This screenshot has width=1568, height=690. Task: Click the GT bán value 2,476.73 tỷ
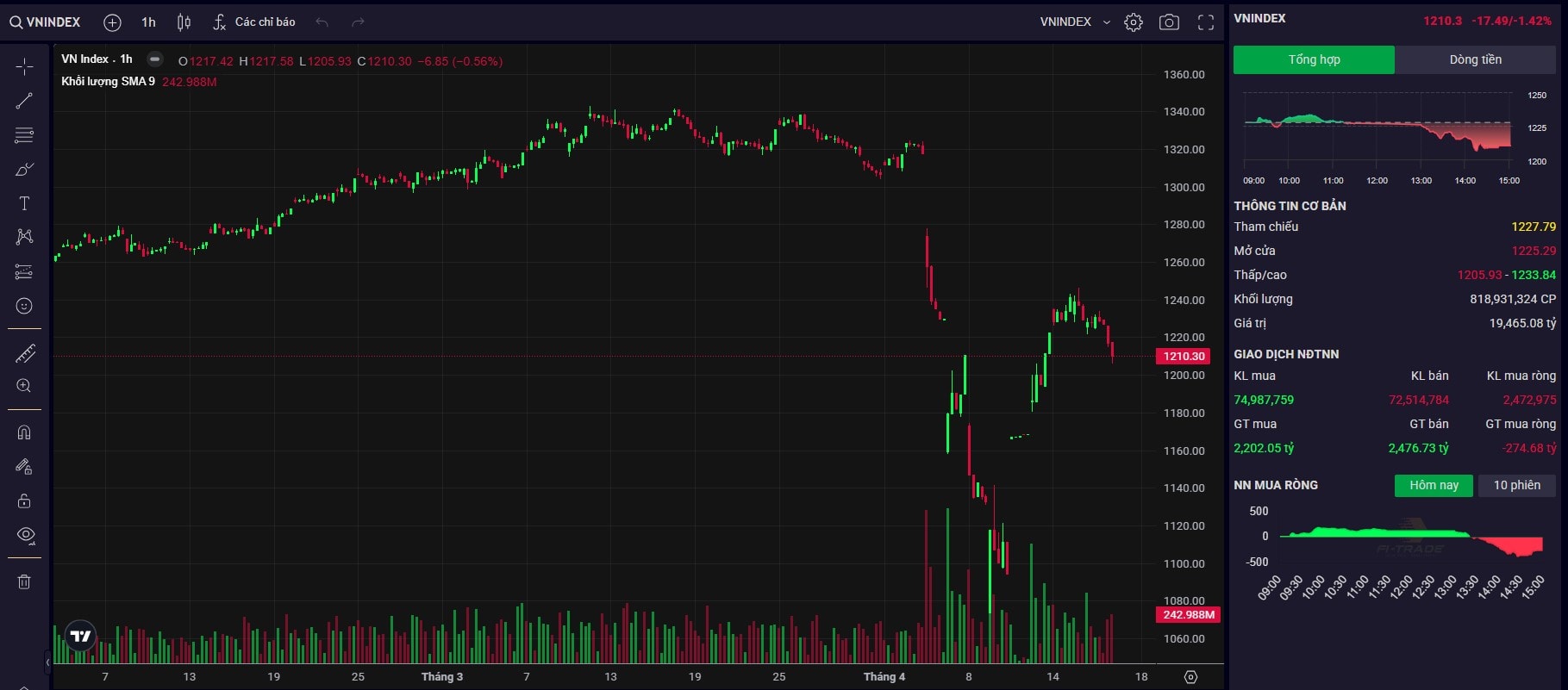[x=1418, y=449]
